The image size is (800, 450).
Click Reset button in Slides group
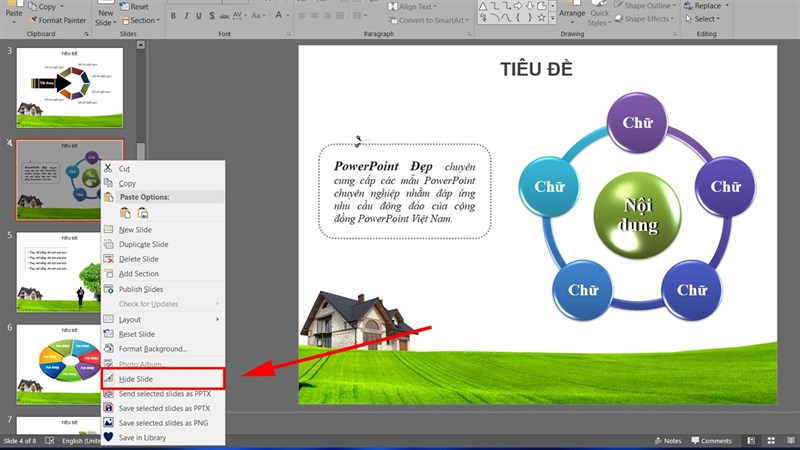[x=134, y=7]
